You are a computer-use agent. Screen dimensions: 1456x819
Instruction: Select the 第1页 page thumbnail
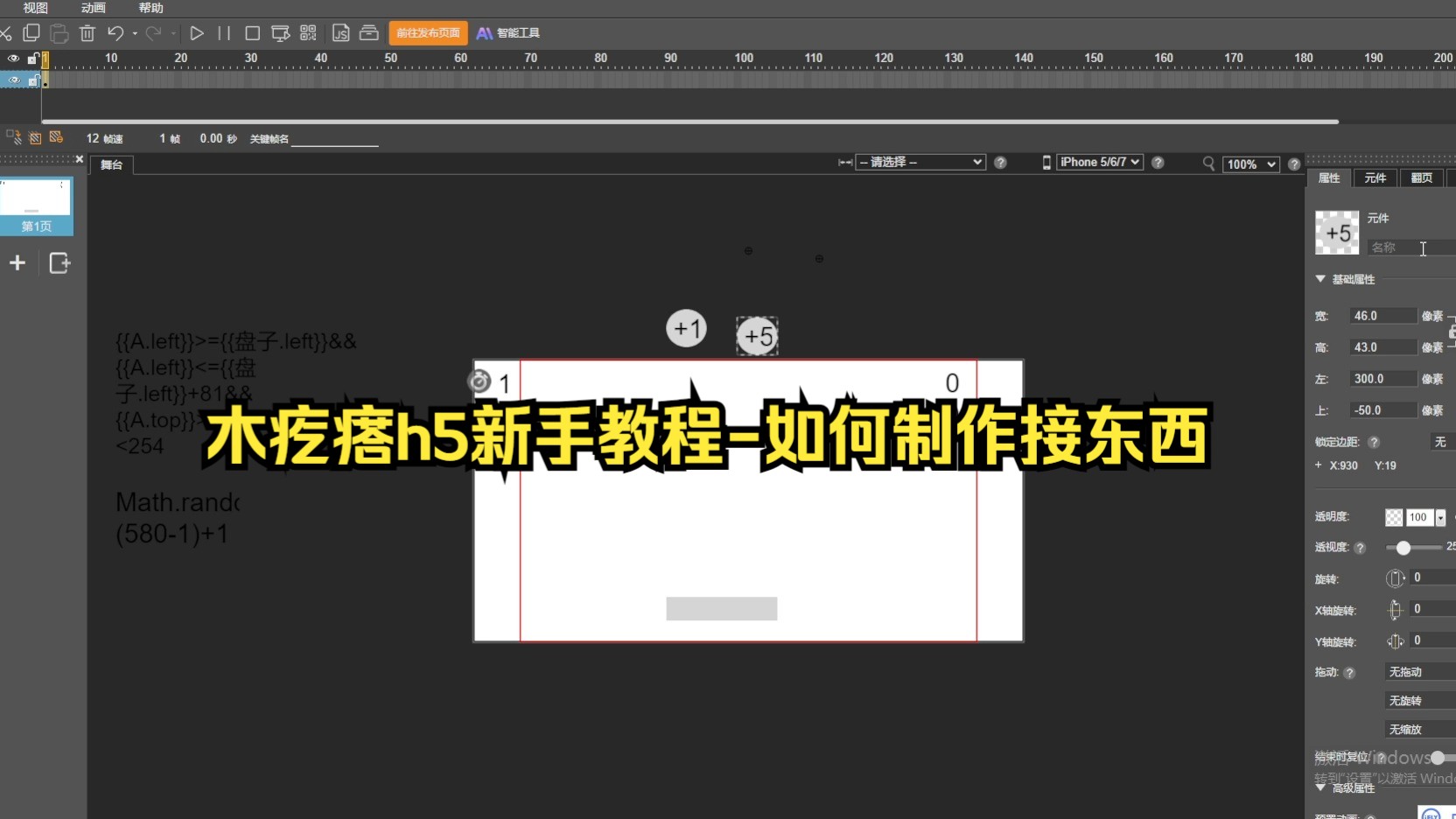[x=36, y=206]
